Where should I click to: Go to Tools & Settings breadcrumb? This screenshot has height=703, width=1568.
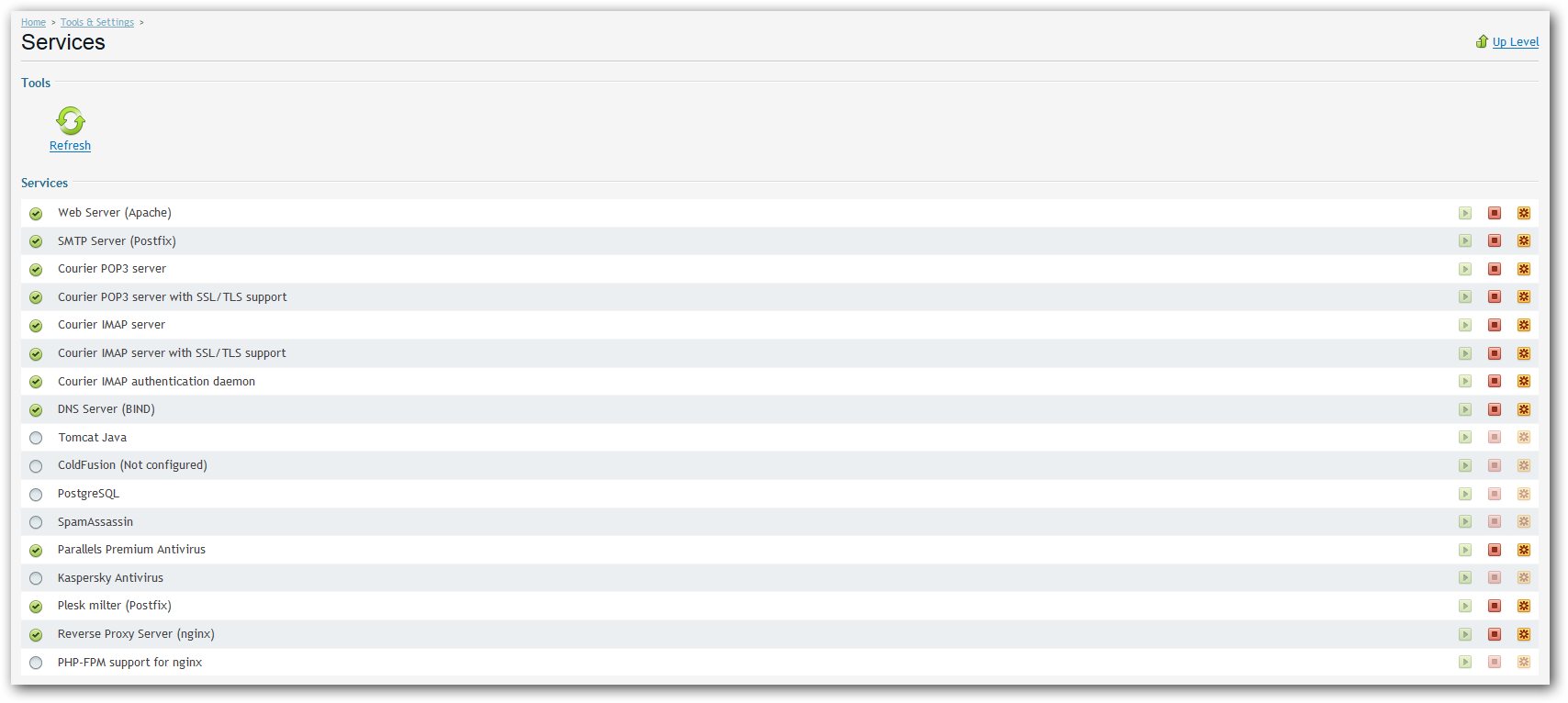[x=97, y=22]
